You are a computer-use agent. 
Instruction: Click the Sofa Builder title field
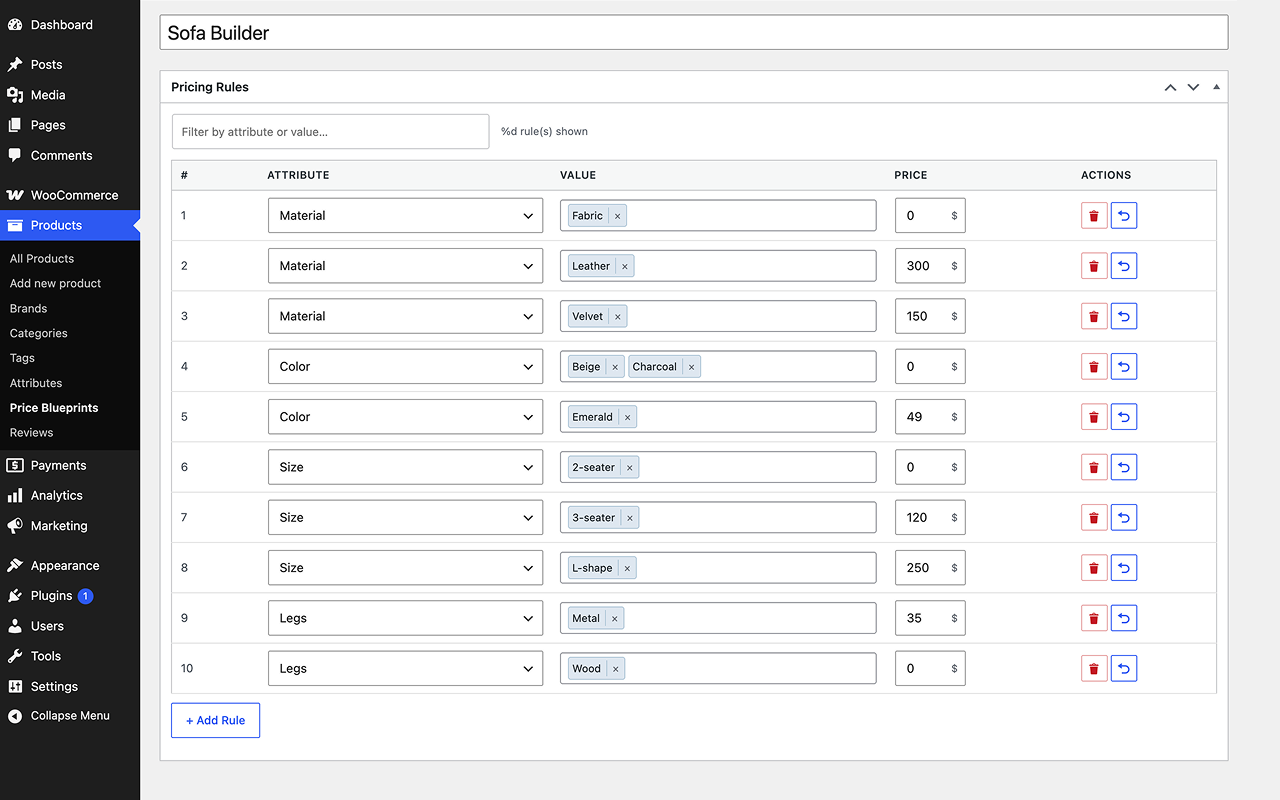coord(694,33)
